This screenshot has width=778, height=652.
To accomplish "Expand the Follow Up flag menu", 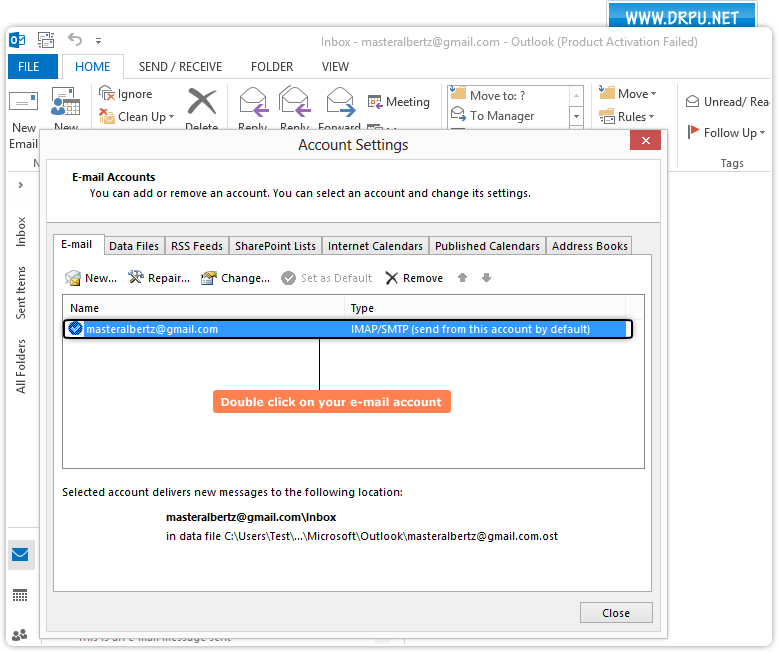I will point(726,132).
